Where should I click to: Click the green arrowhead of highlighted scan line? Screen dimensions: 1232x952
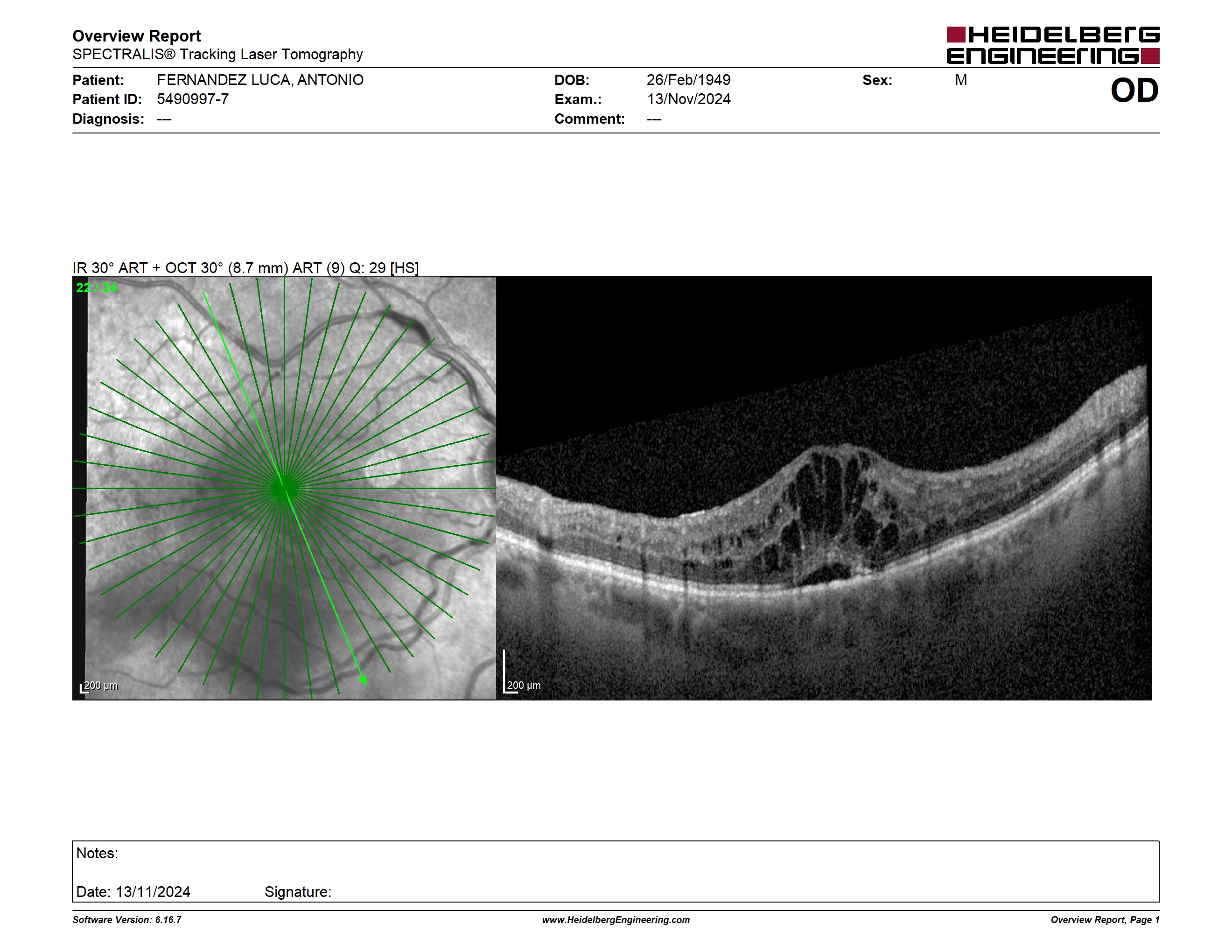click(363, 680)
